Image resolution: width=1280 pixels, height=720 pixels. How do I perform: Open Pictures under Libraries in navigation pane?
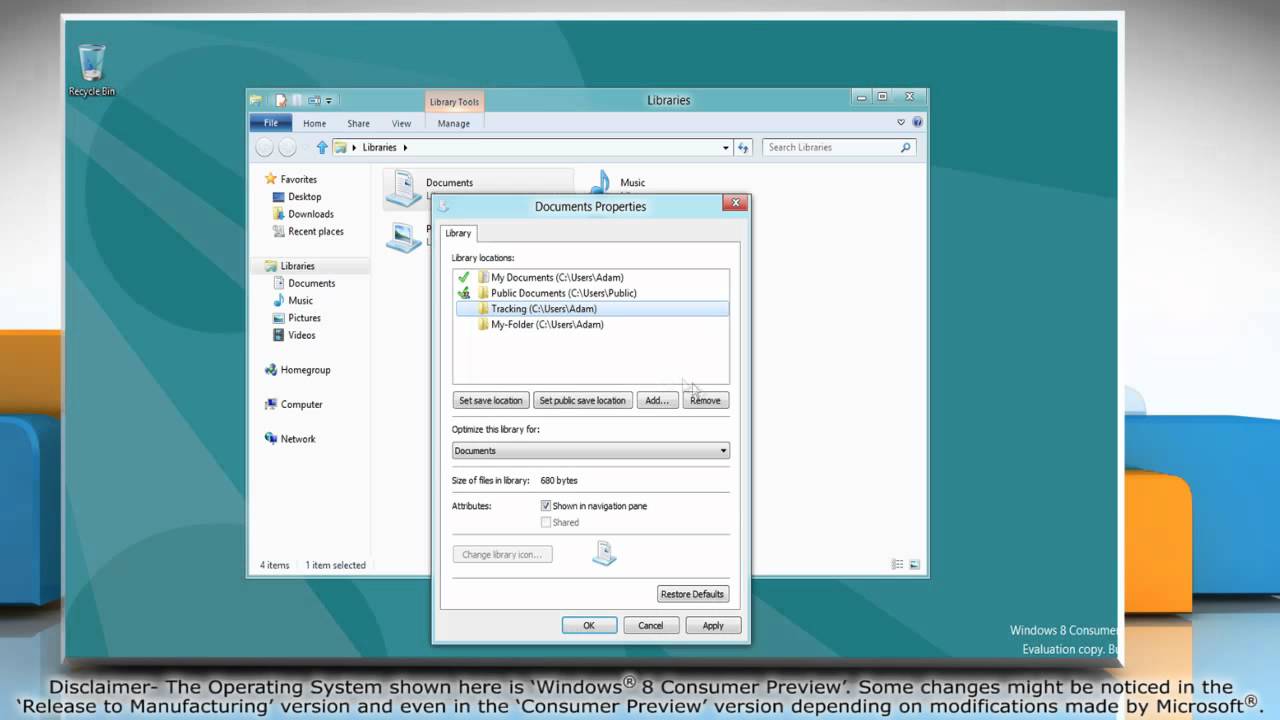pyautogui.click(x=304, y=318)
